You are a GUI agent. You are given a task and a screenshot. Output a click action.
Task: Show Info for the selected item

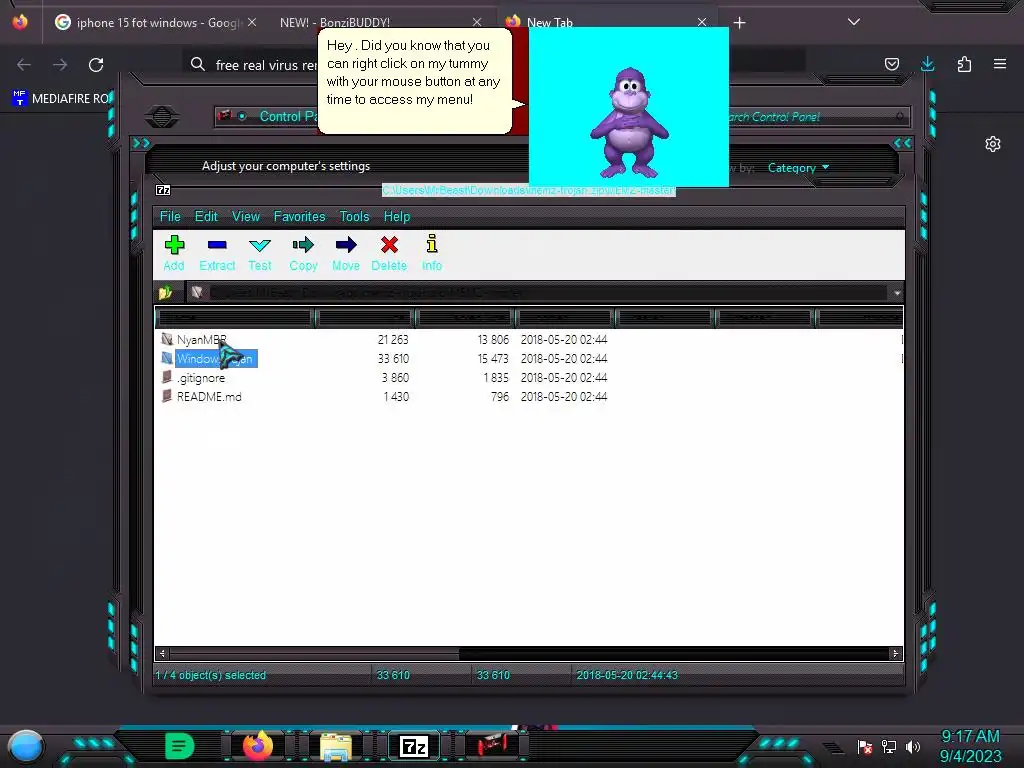coord(432,253)
